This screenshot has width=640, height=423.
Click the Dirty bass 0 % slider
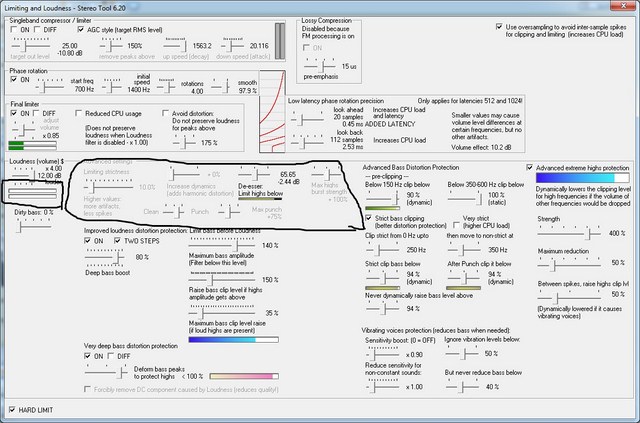tap(34, 225)
